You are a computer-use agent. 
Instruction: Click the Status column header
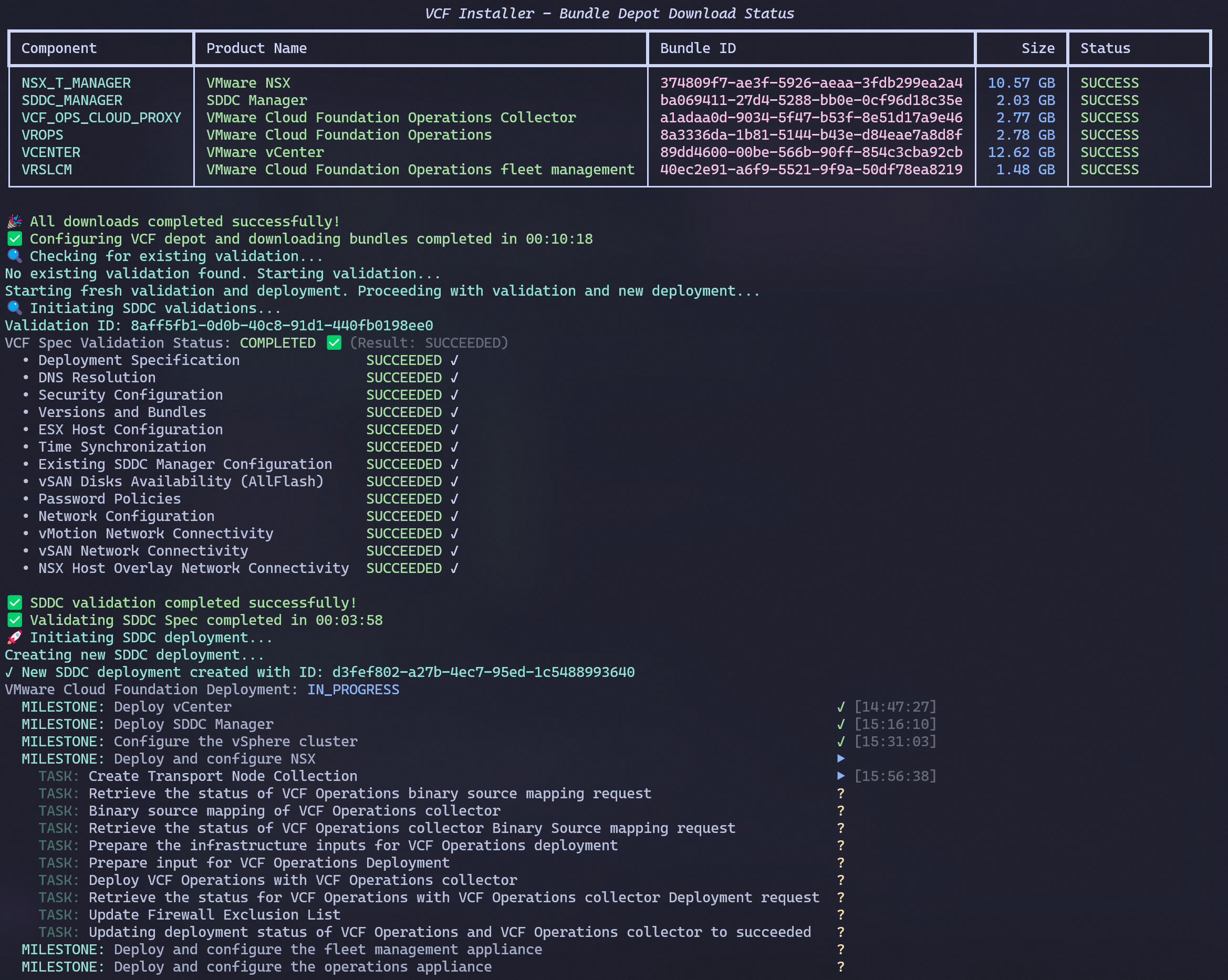tap(1105, 48)
